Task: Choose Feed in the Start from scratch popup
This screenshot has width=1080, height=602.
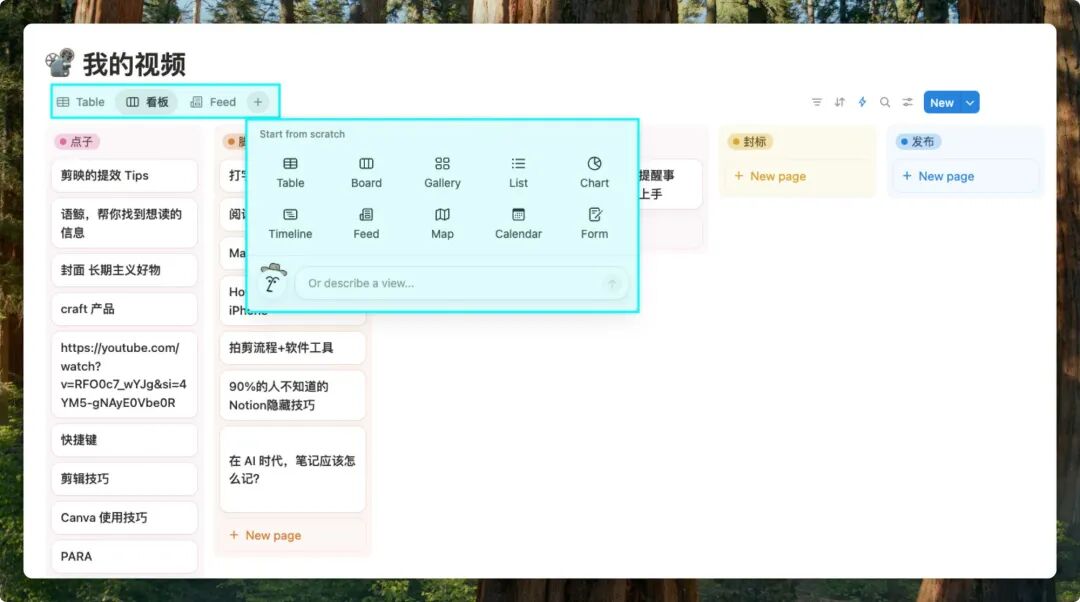Action: click(366, 223)
